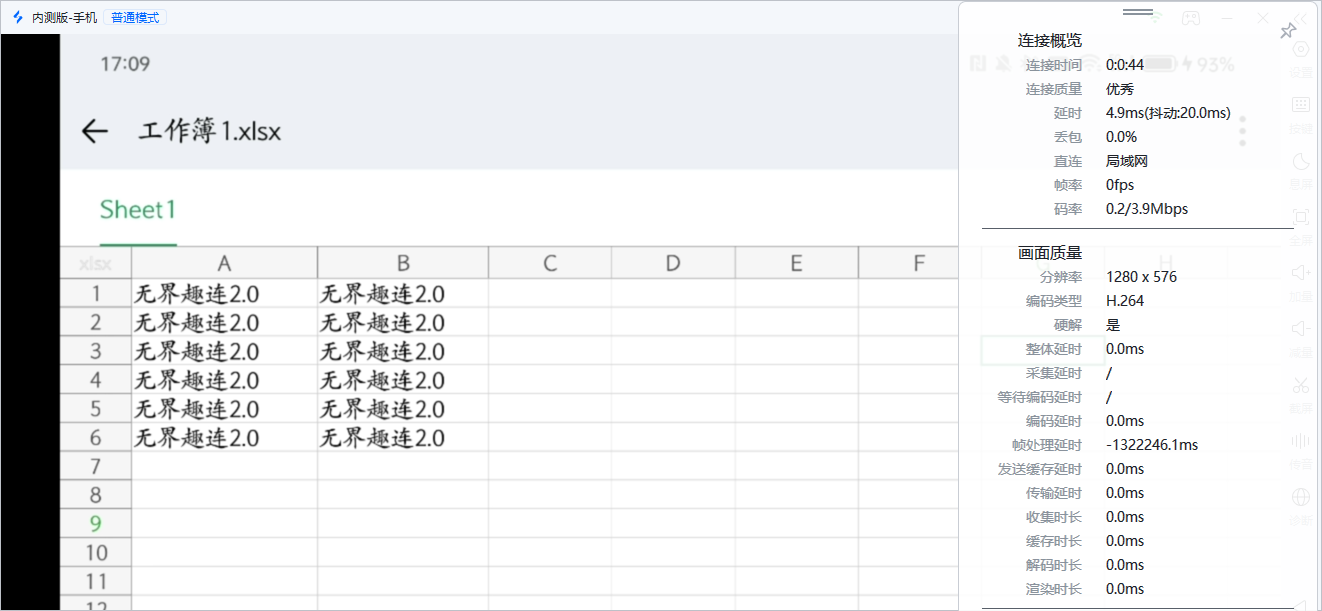Open the 按键 keyboard mapping tool

1301,105
